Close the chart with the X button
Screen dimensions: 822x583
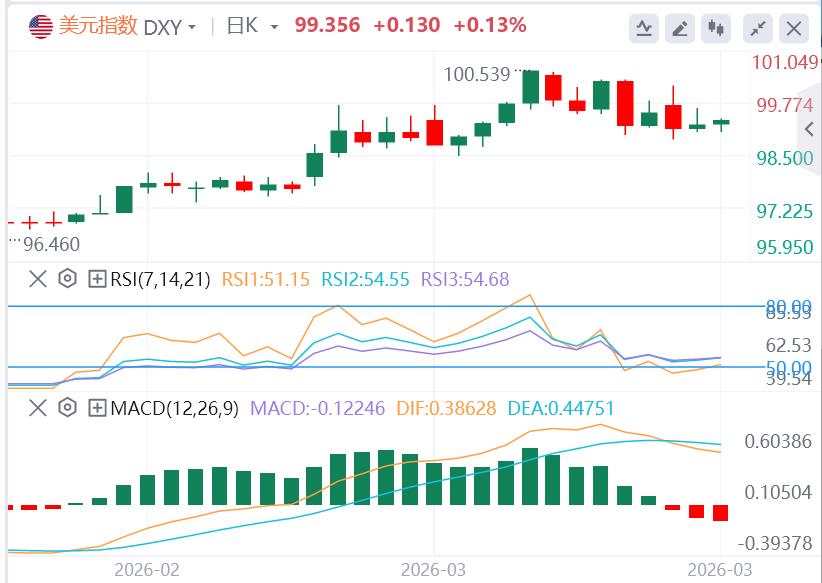pyautogui.click(x=794, y=28)
